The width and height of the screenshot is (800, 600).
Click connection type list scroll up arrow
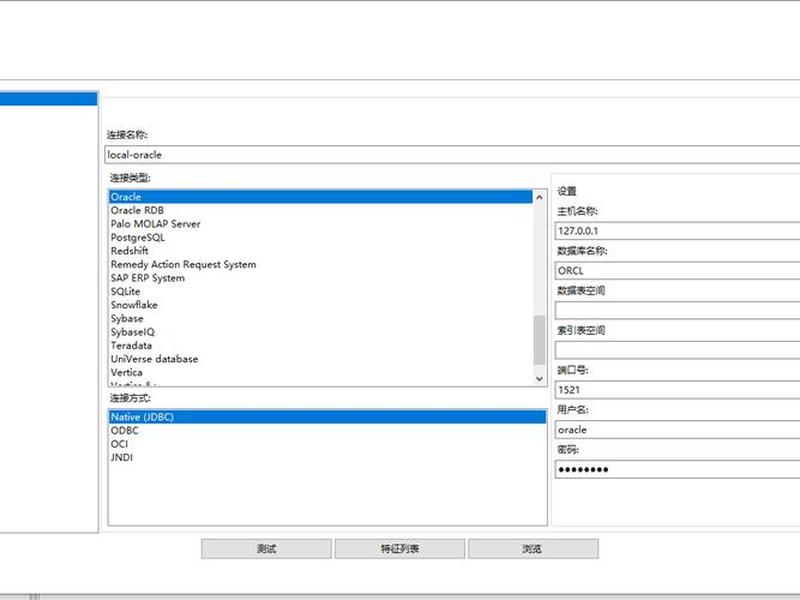(539, 197)
